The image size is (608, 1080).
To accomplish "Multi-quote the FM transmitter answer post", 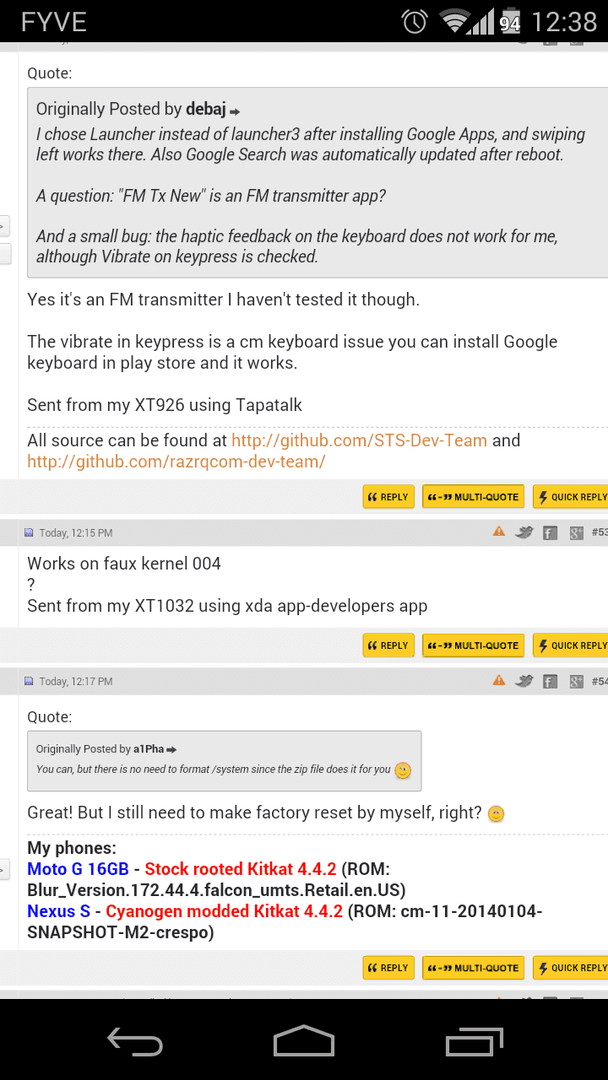I will 473,497.
